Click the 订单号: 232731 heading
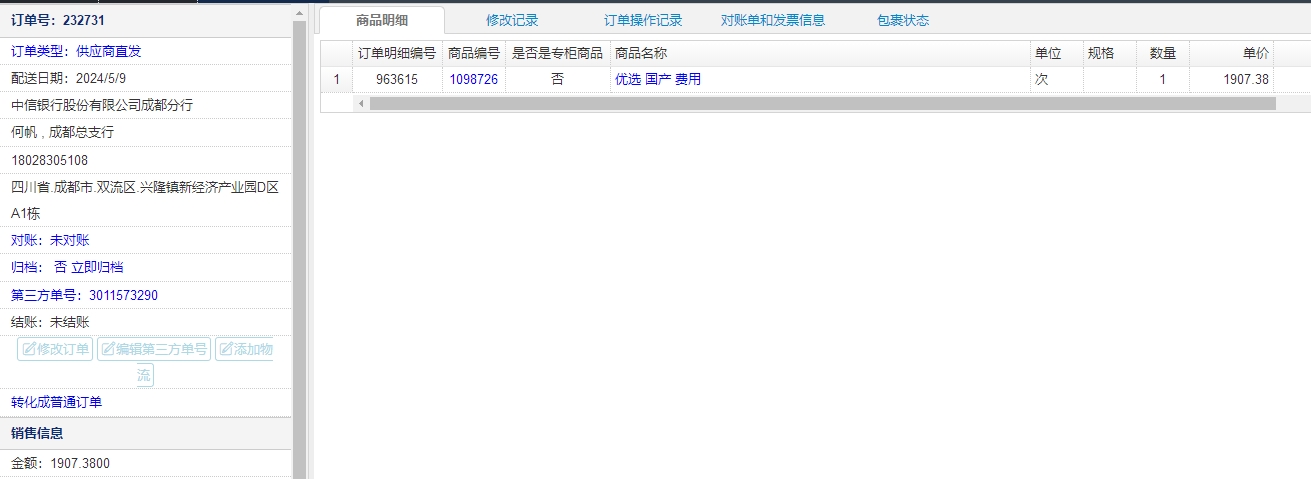The image size is (1311, 479). point(58,20)
